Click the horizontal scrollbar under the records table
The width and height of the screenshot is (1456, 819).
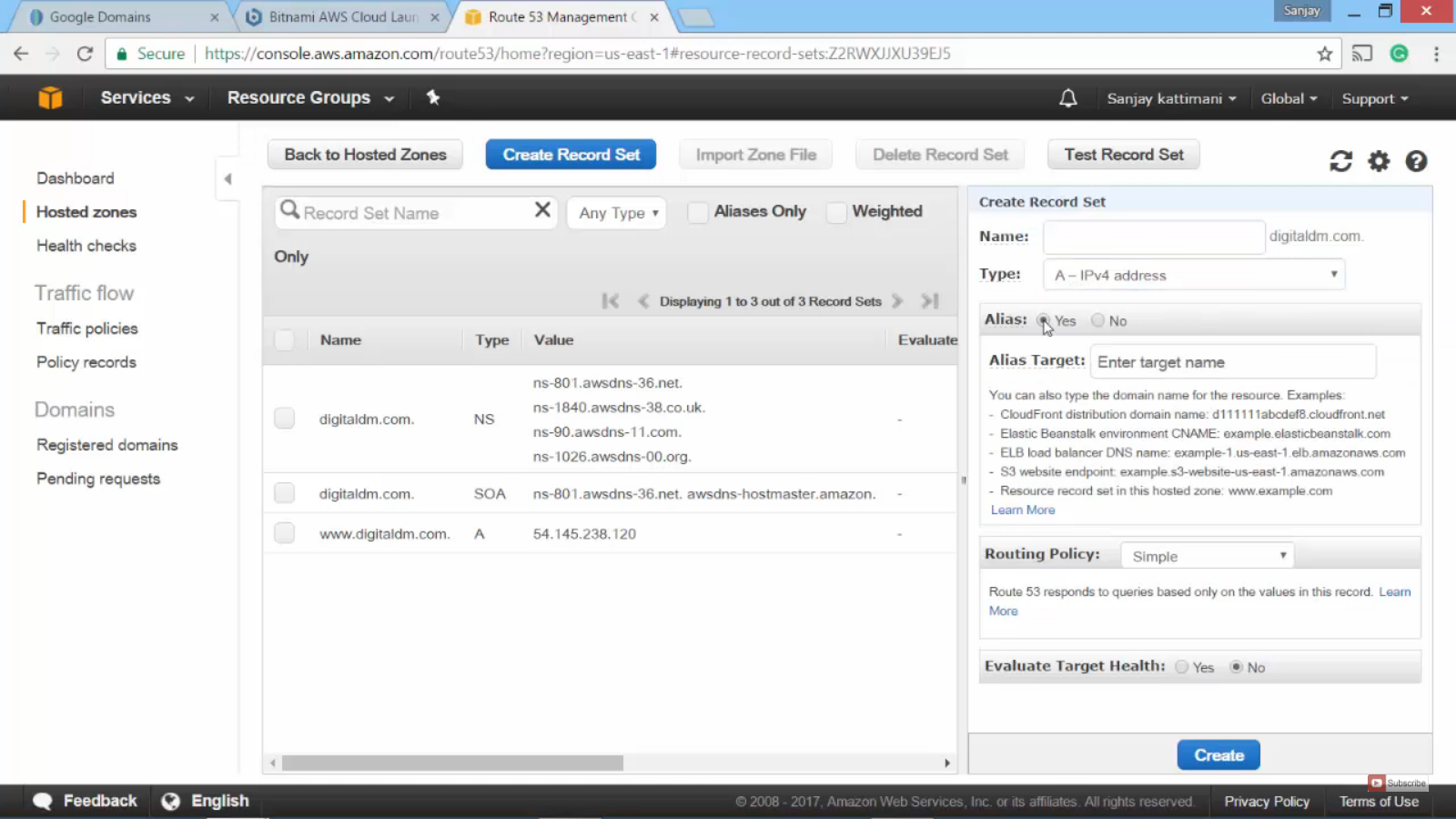tap(452, 763)
